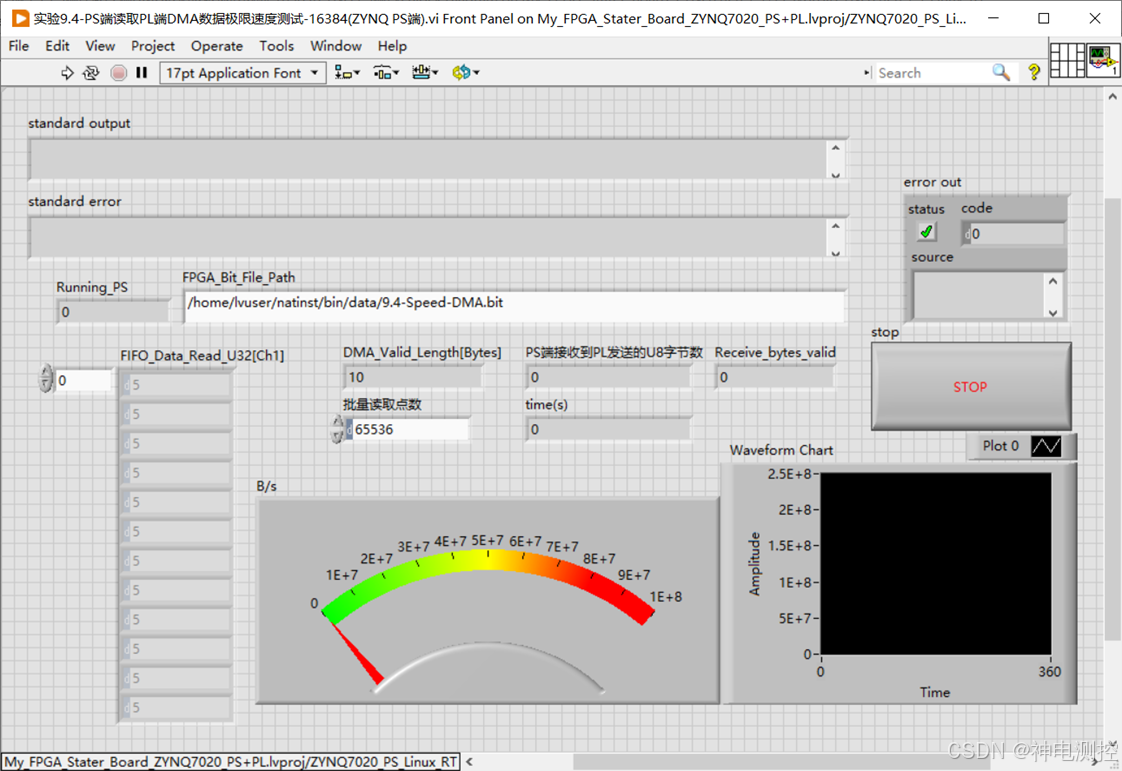
Task: Click the Plot 0 legend line icon
Action: coord(1045,446)
